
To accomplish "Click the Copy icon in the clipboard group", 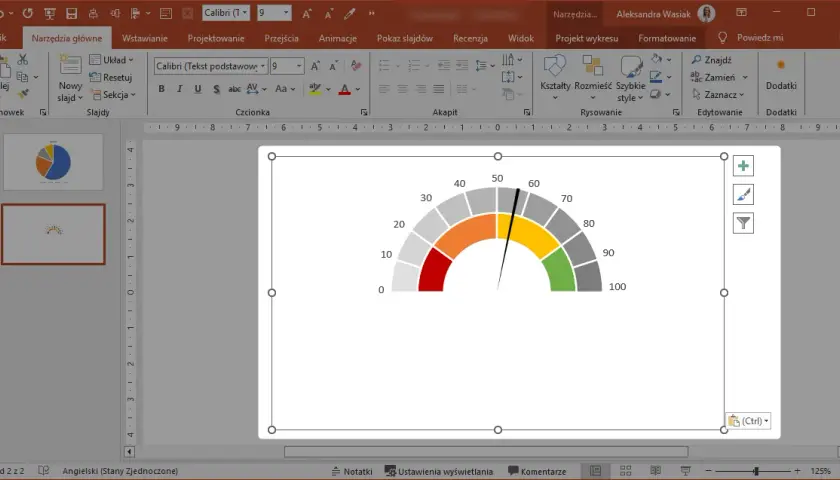I will point(22,77).
